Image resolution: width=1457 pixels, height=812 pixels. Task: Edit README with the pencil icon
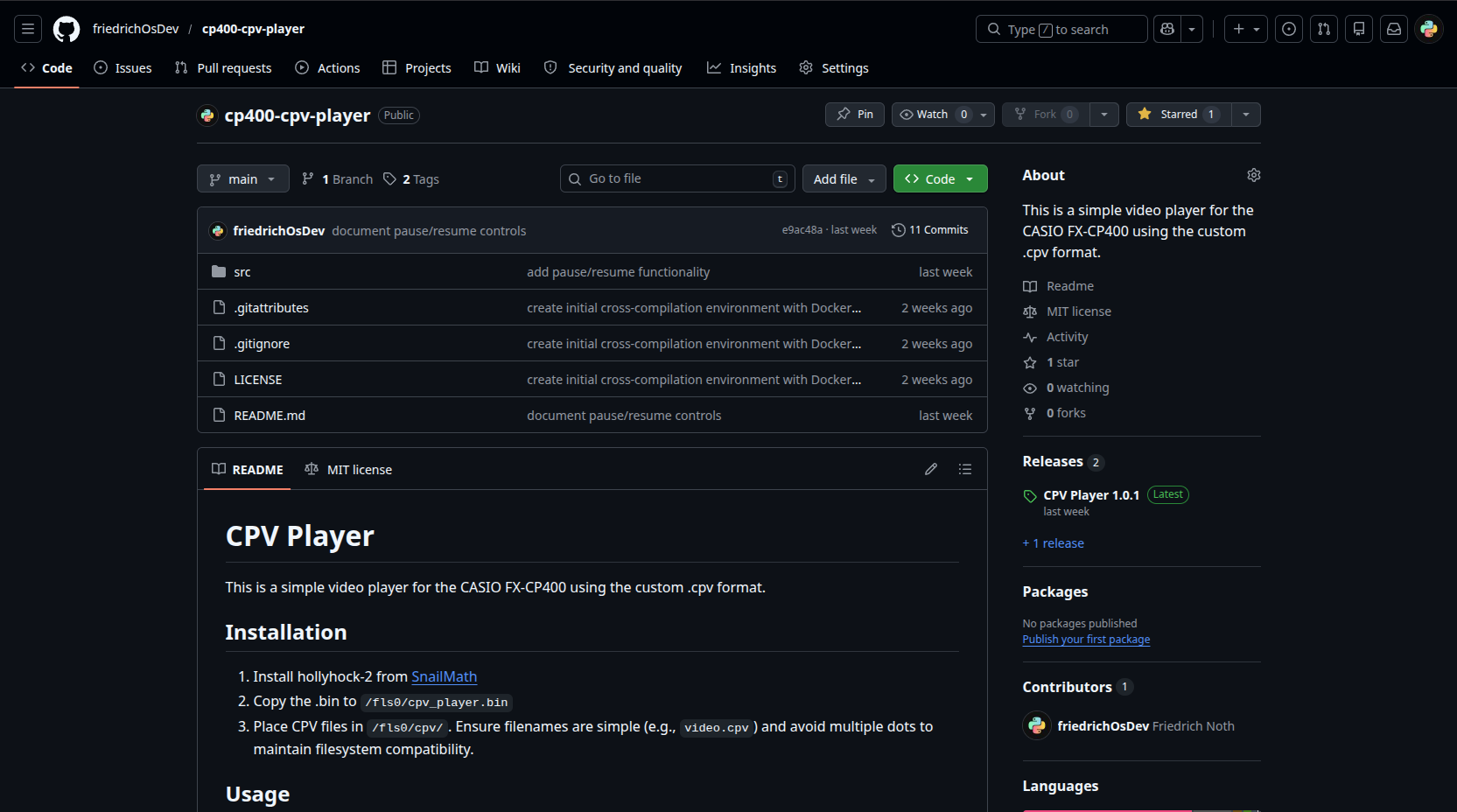931,469
